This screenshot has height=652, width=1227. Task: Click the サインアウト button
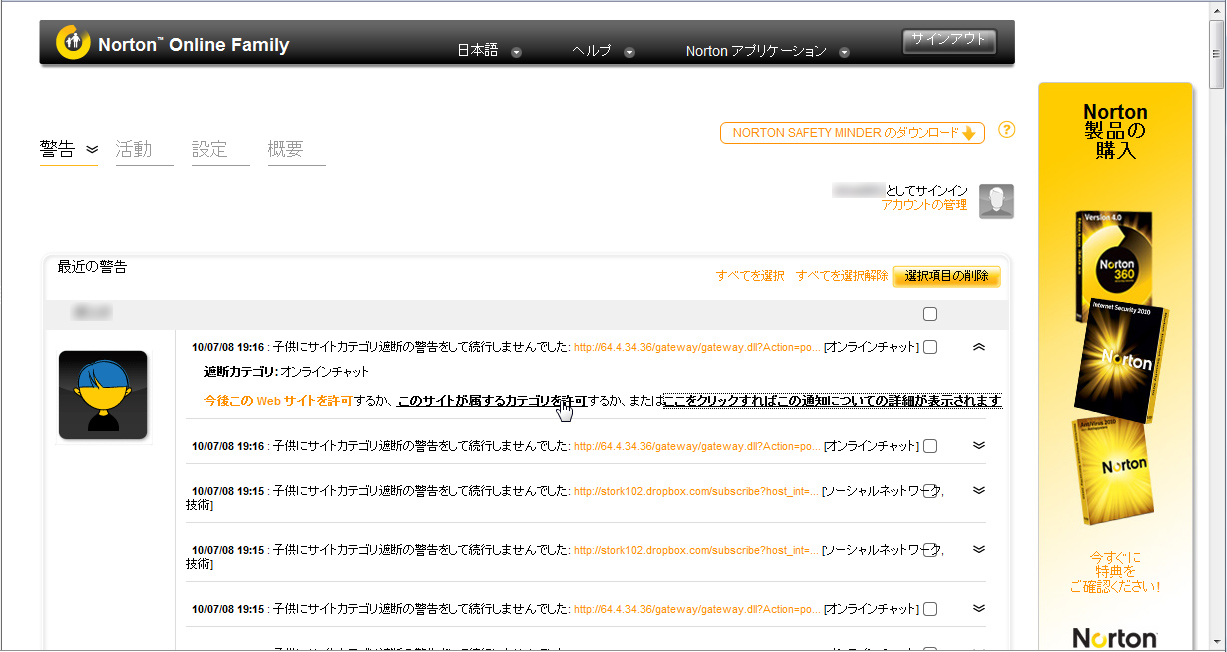949,41
